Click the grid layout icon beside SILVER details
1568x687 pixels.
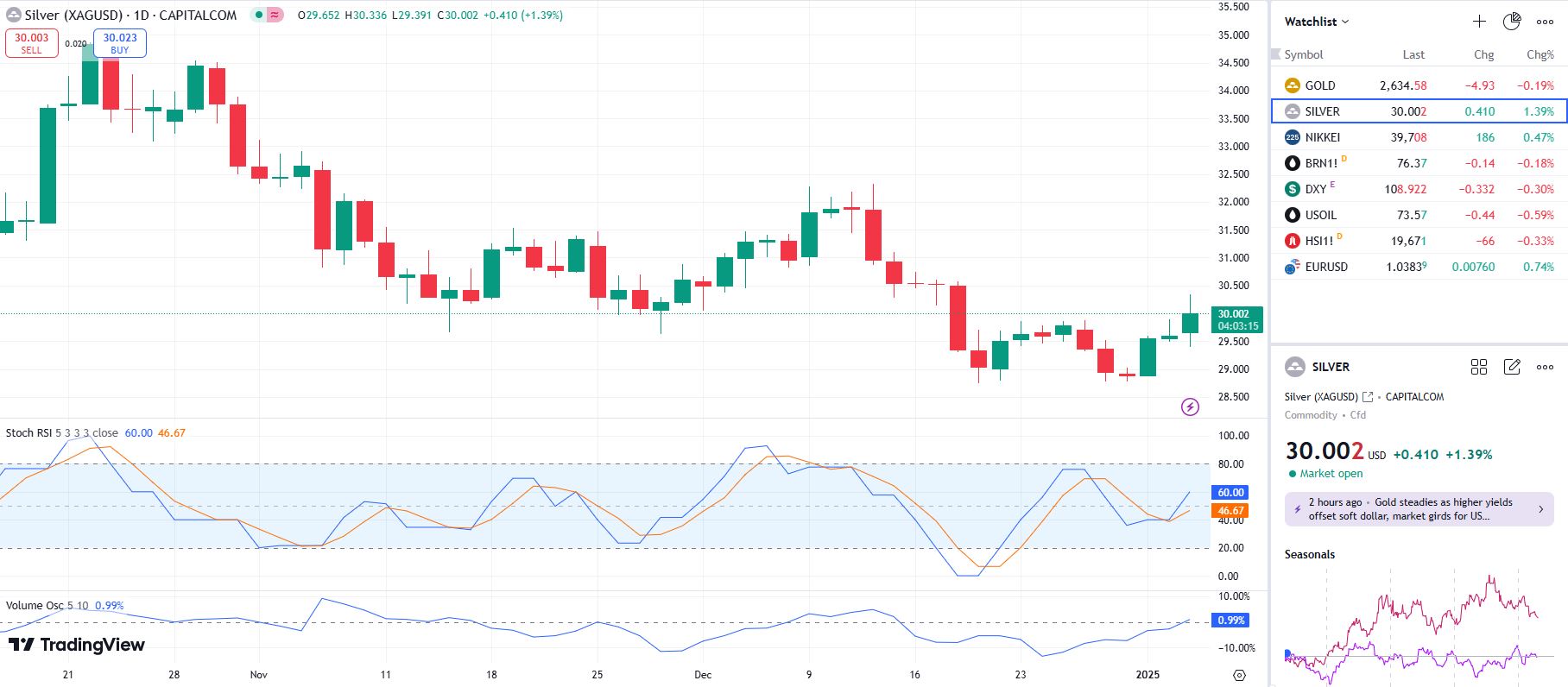coord(1479,367)
